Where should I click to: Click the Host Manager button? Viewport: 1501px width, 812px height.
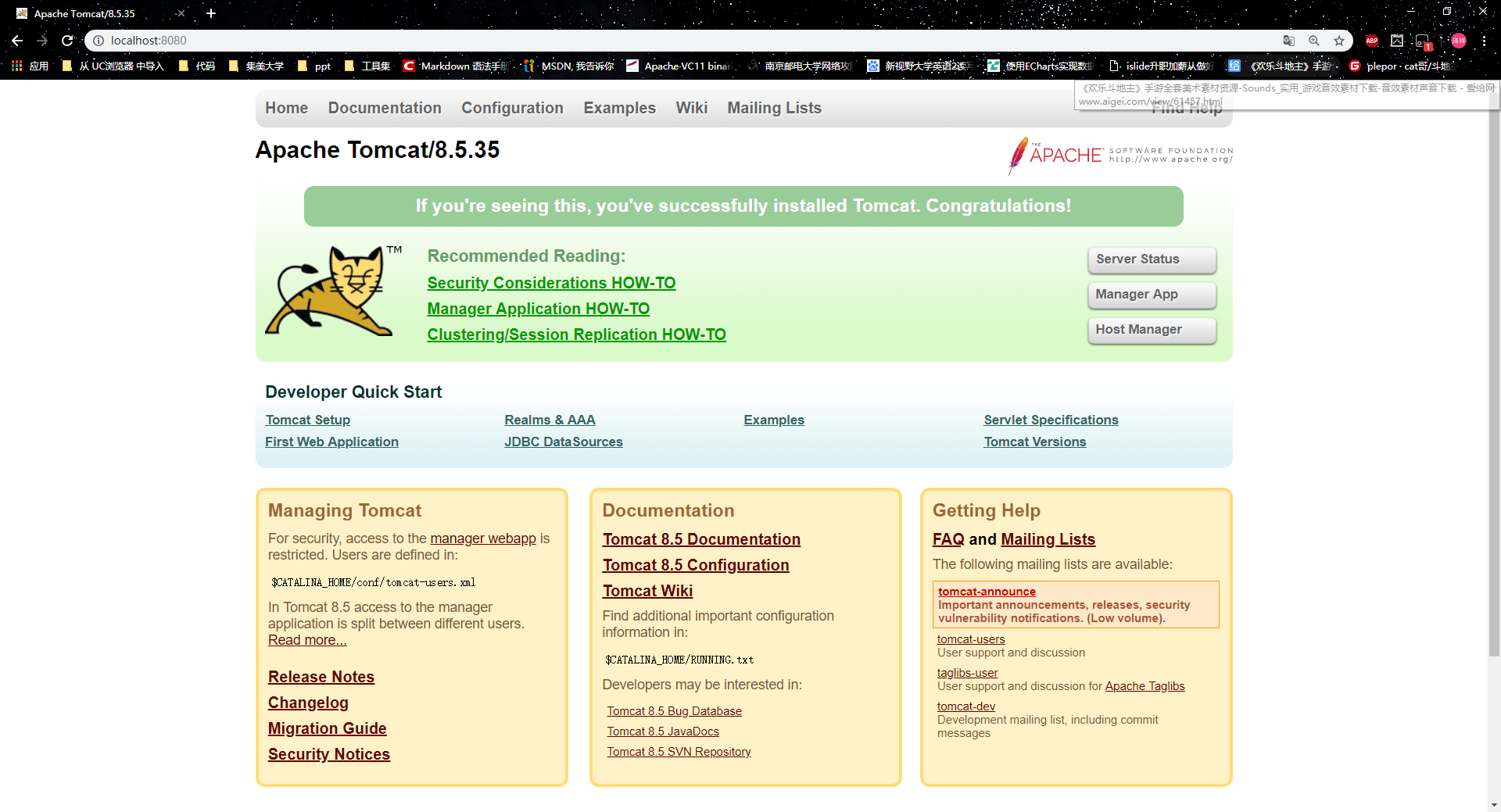1152,330
